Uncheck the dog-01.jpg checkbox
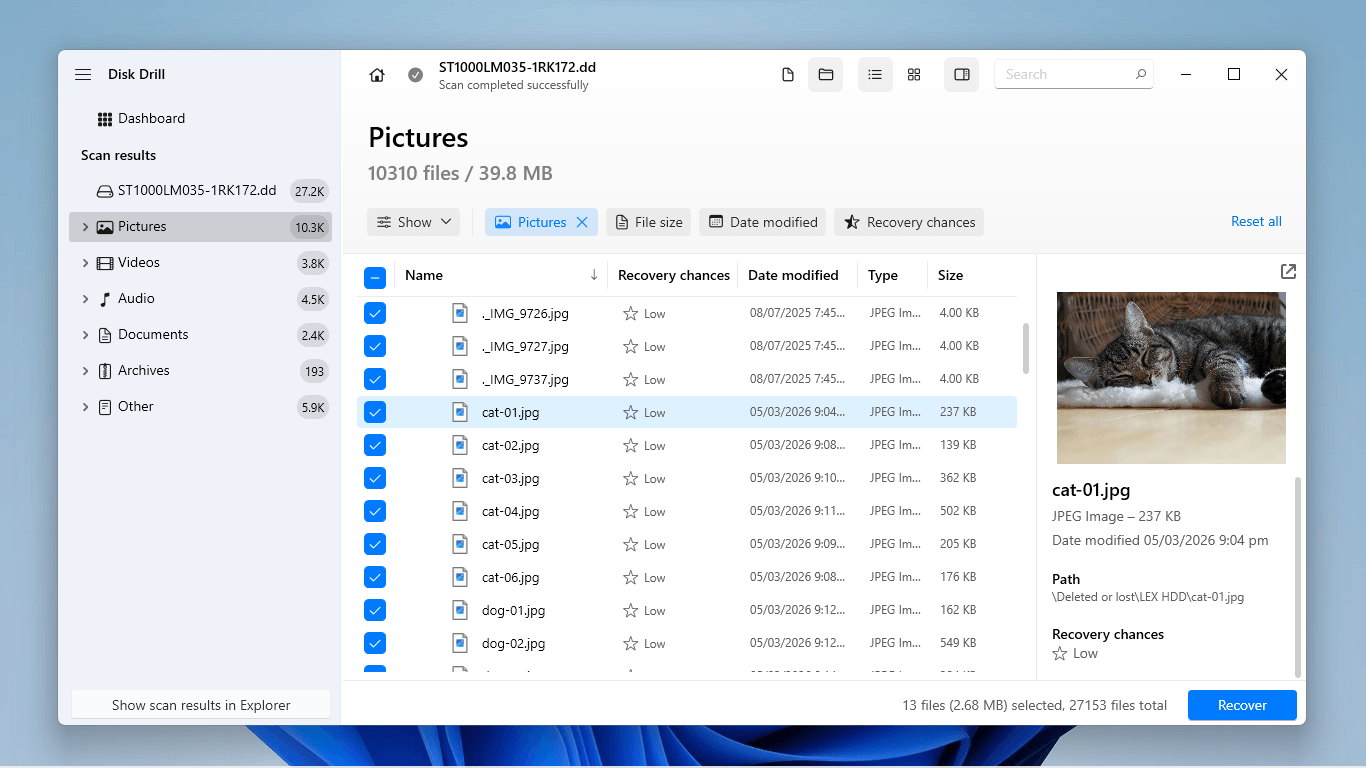Screen dimensions: 1366x768 [x=375, y=610]
